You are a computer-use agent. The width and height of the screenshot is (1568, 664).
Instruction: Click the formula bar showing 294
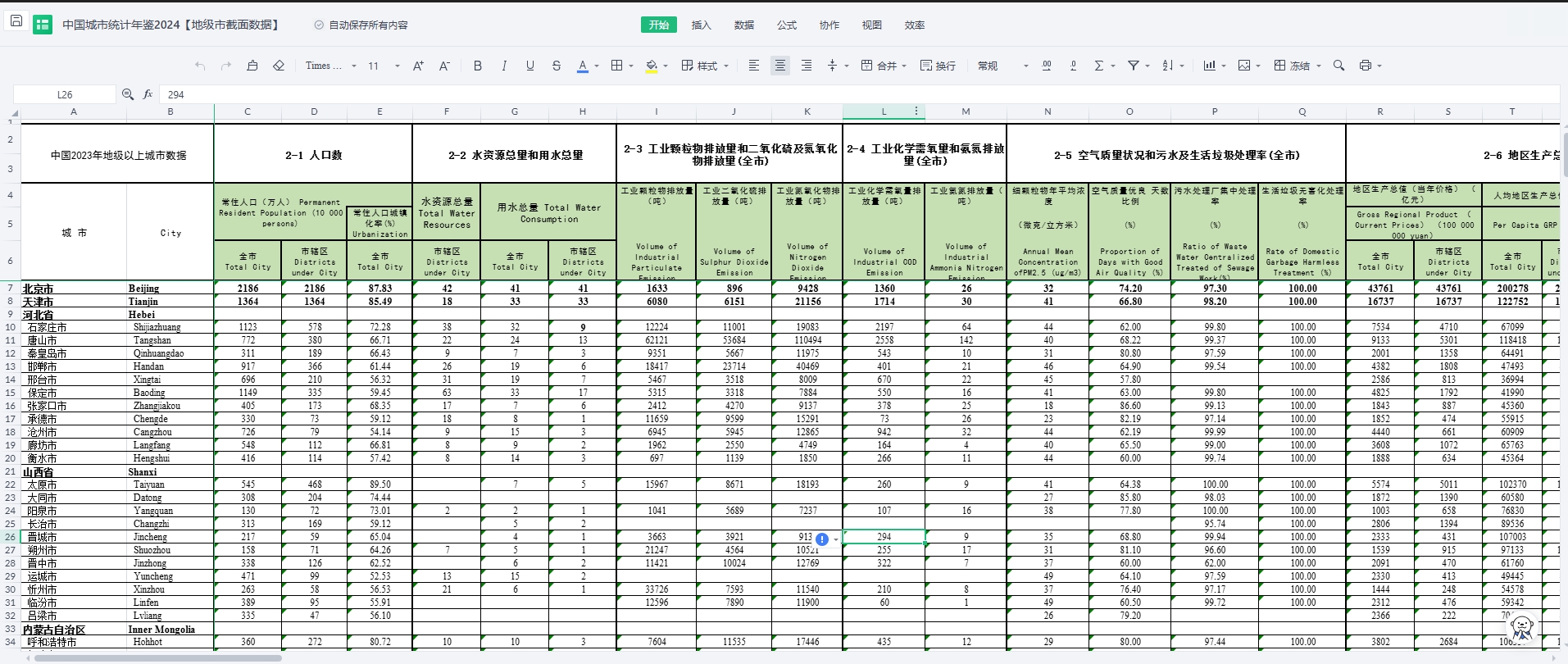click(x=861, y=94)
